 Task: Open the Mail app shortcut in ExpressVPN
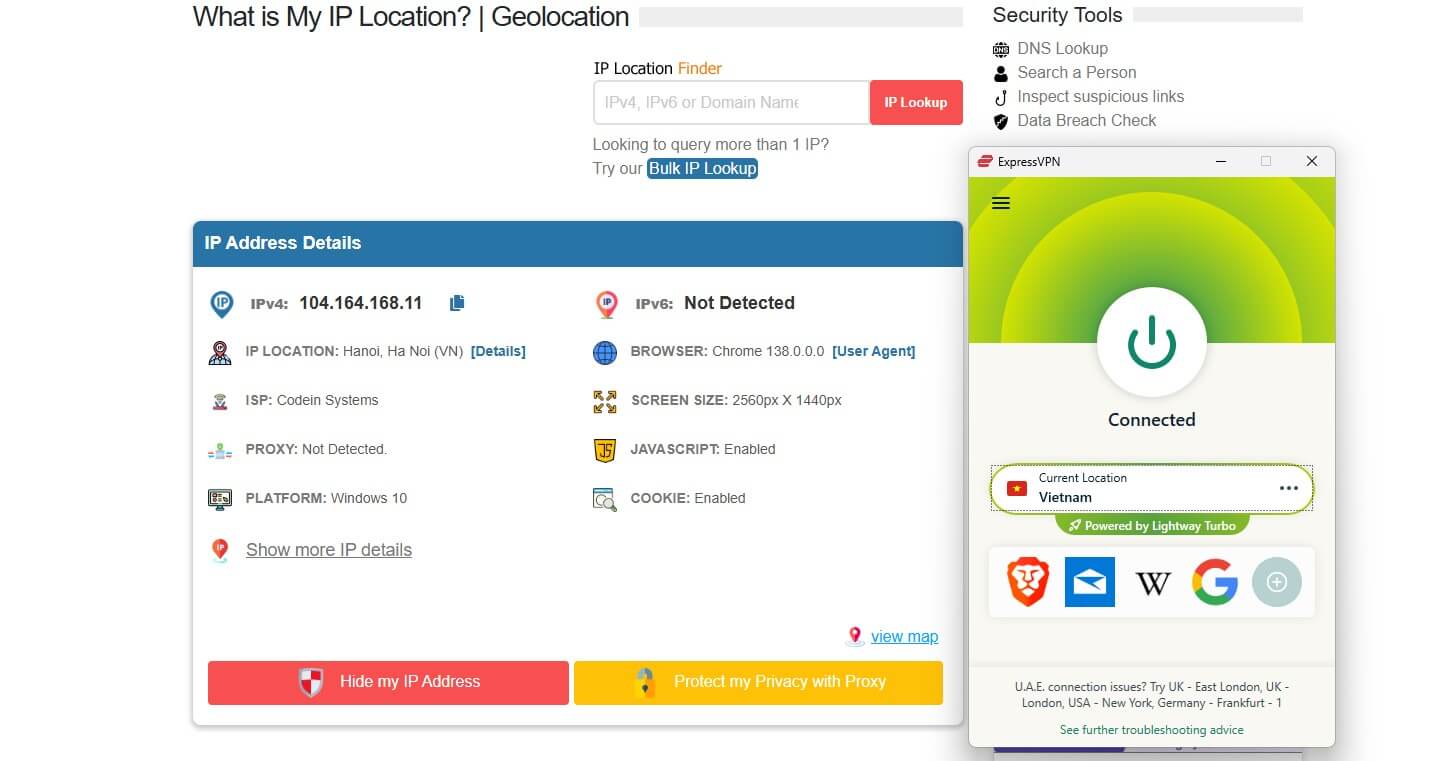[1089, 581]
